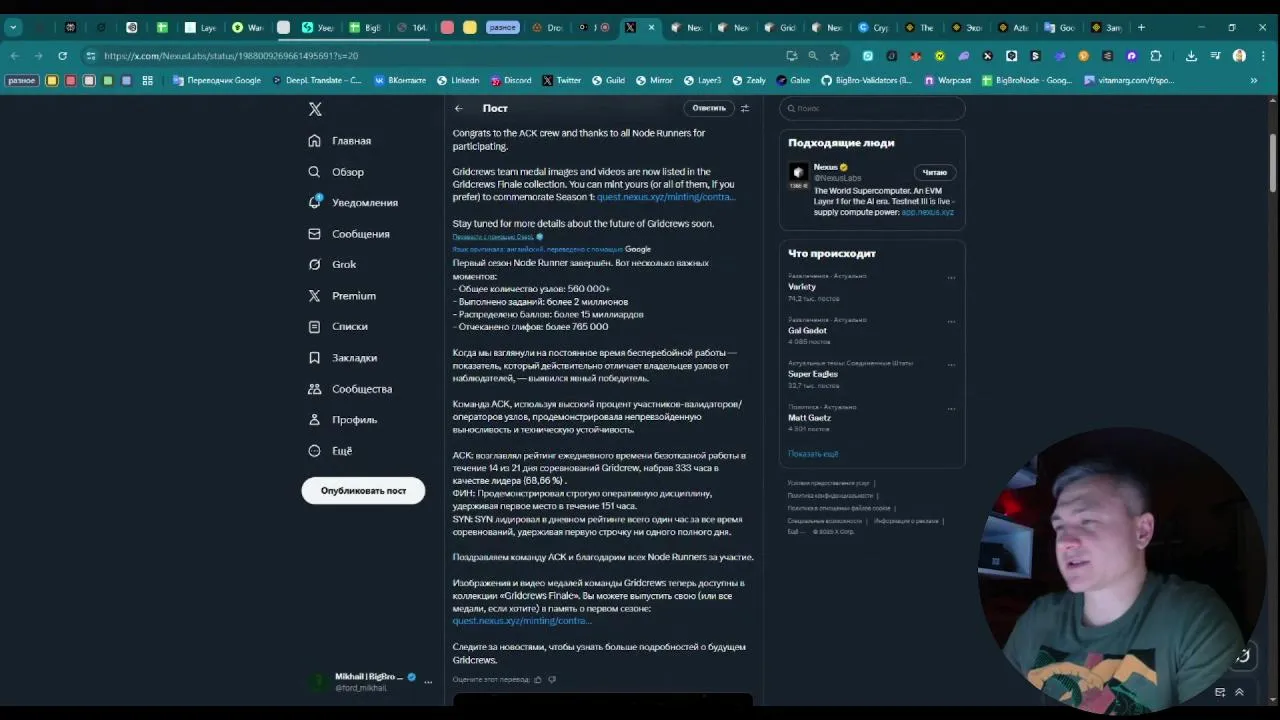The height and width of the screenshot is (720, 1280).
Task: Open Обзор explore page
Action: point(336,172)
